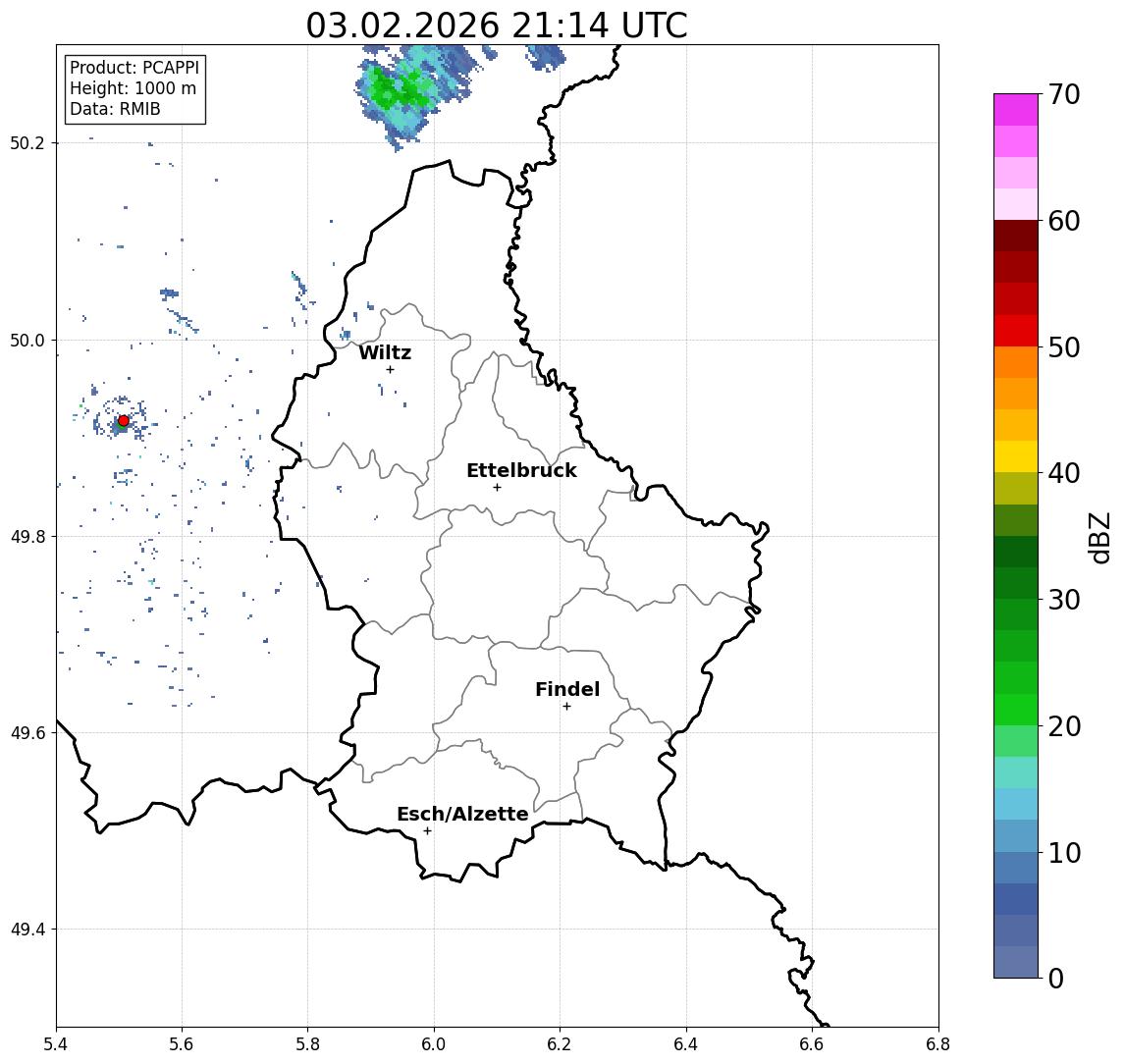Click the 'Height: 1000 m' text

pos(133,88)
